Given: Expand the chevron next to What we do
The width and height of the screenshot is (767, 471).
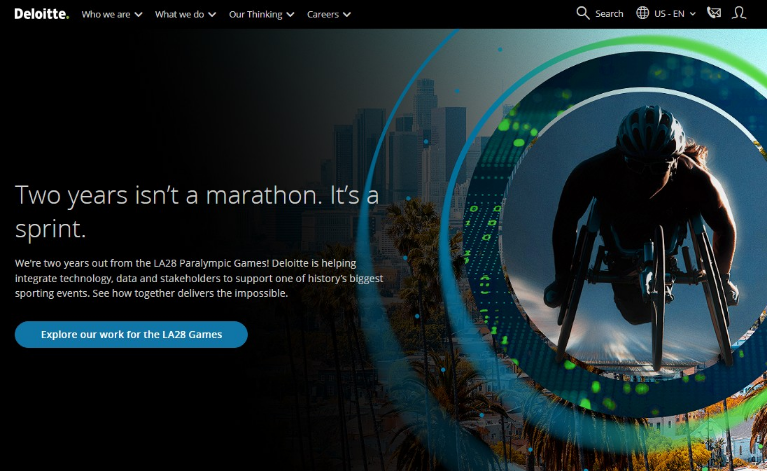Looking at the screenshot, I should (x=212, y=15).
